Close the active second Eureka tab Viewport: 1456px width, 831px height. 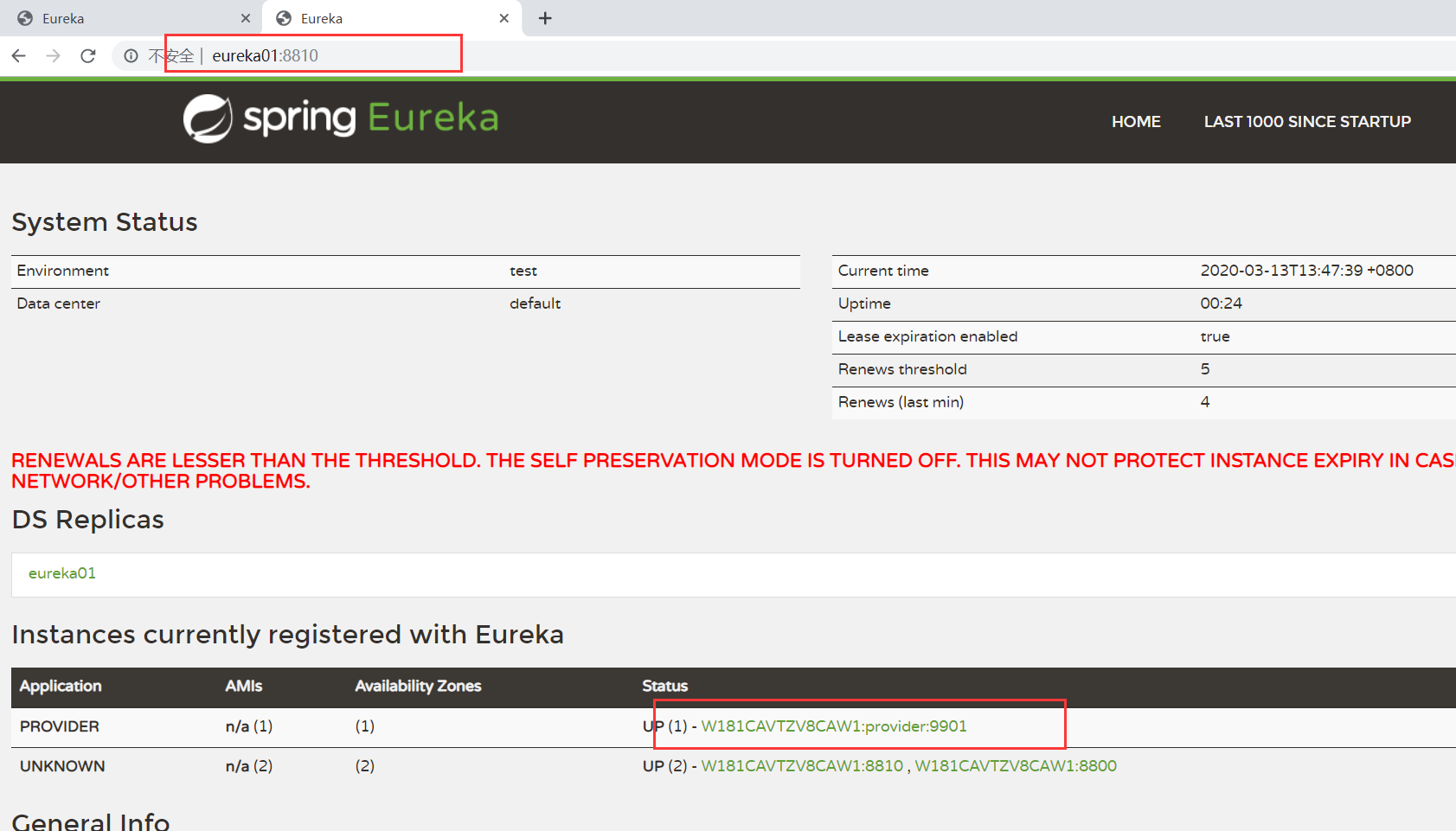[504, 18]
